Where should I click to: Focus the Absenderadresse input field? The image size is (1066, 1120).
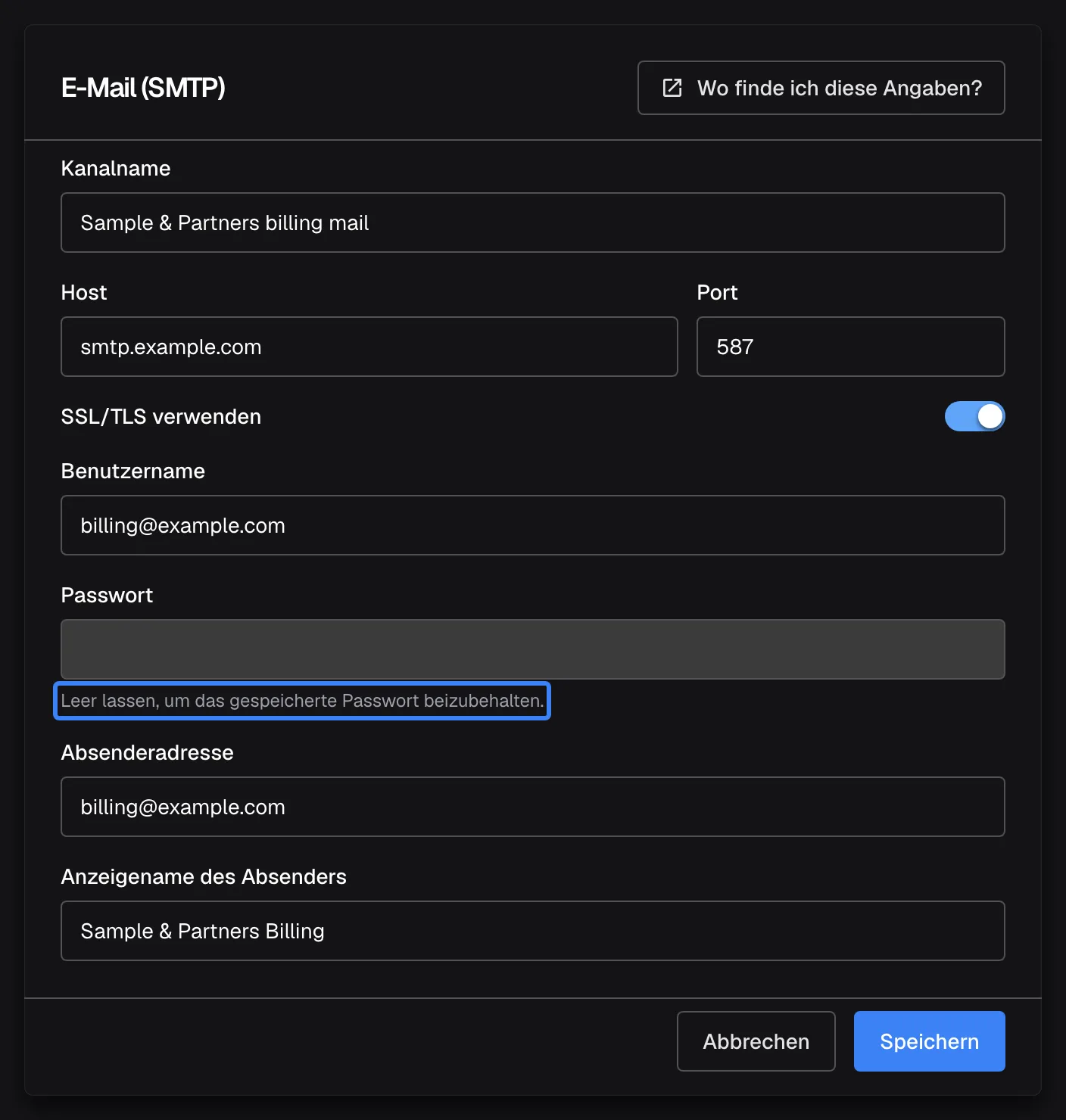click(x=532, y=807)
